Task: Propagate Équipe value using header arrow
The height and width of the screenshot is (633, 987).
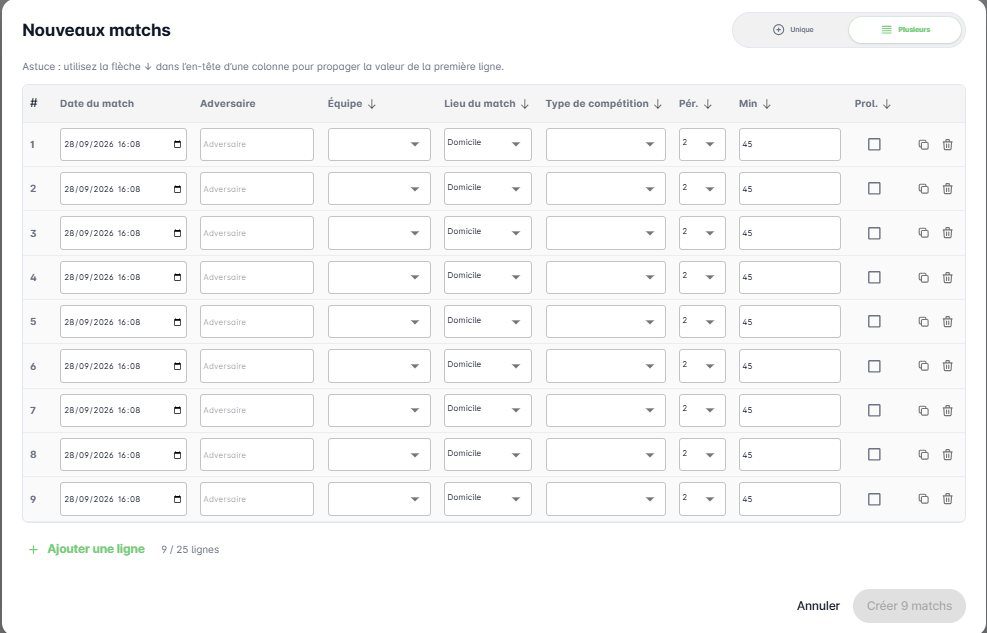Action: pyautogui.click(x=372, y=104)
